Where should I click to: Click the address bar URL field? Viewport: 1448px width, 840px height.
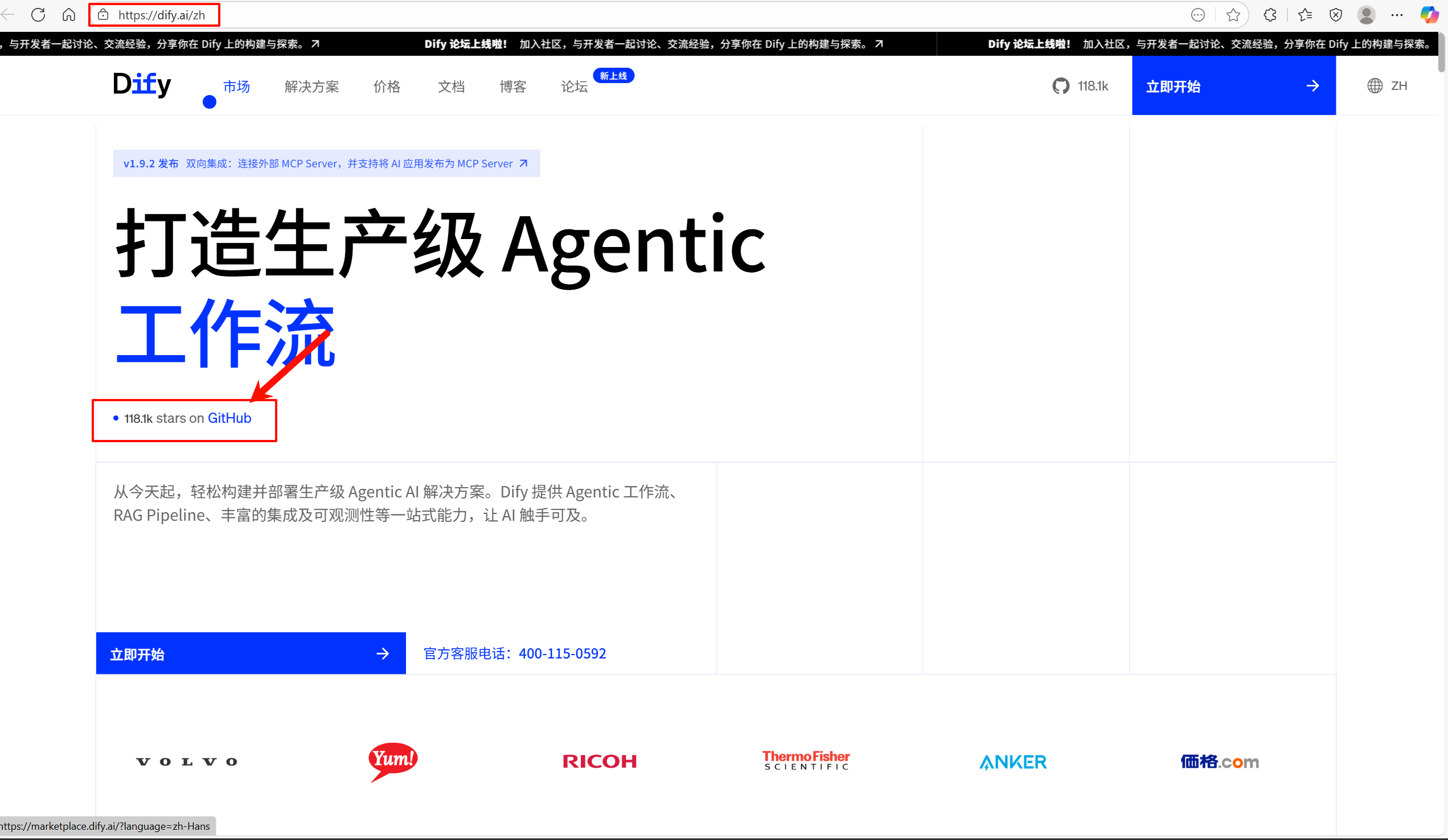point(162,15)
